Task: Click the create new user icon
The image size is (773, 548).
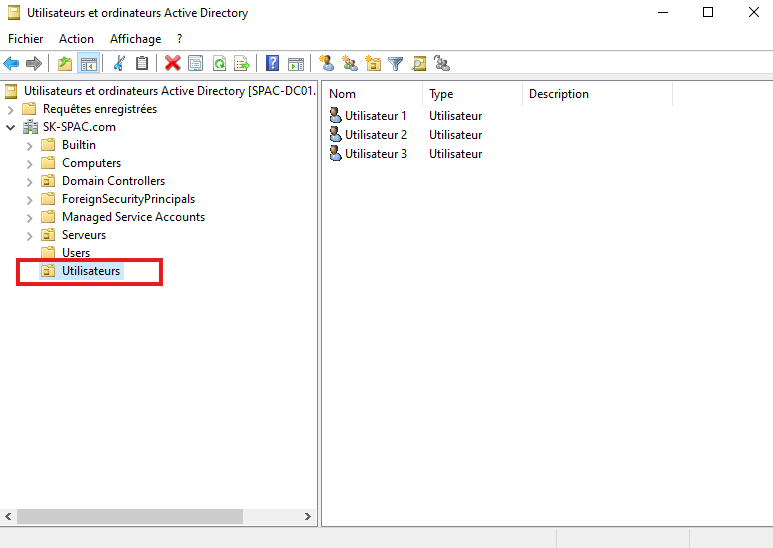Action: tap(326, 63)
